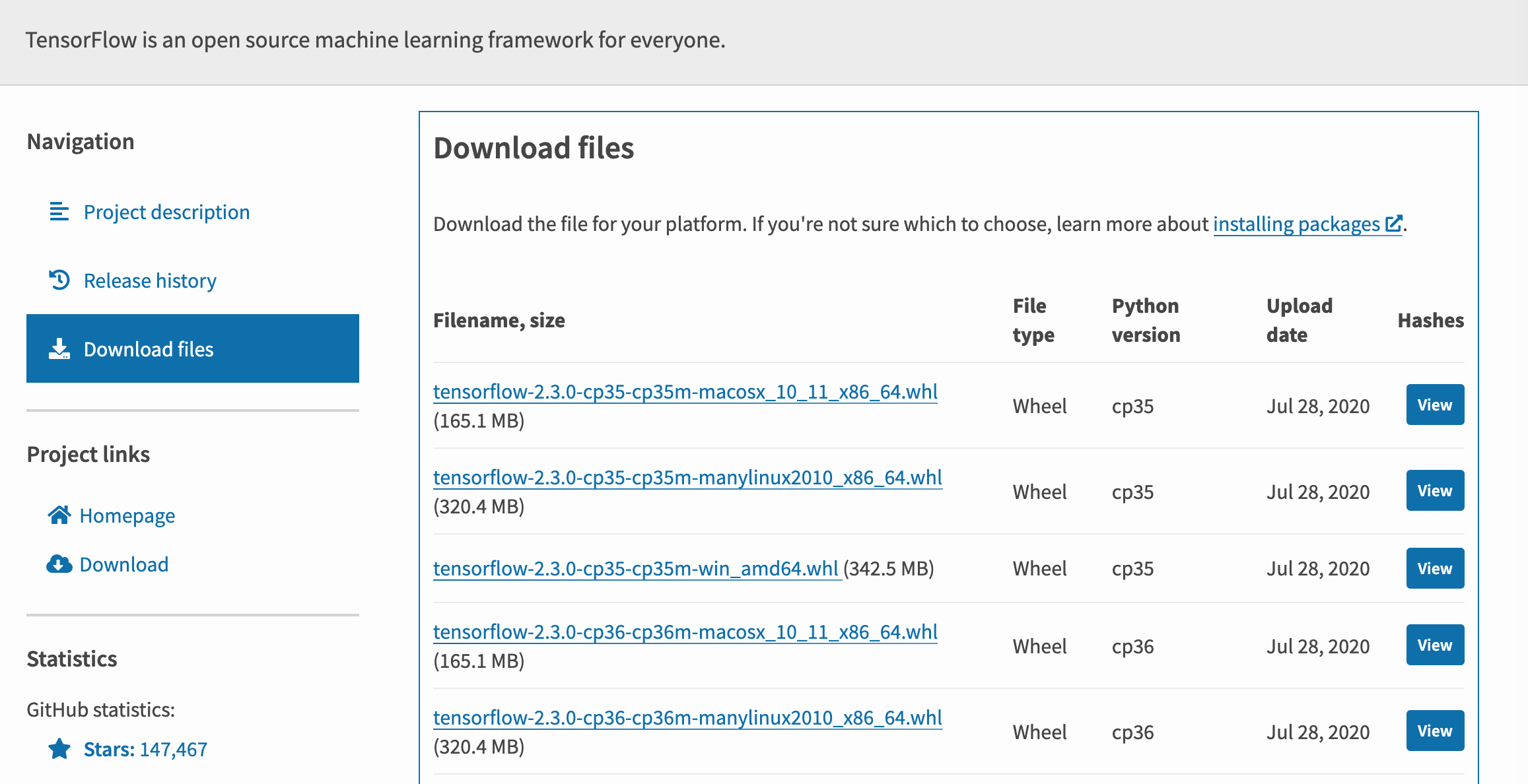The width and height of the screenshot is (1528, 784).
Task: Click the Homepage house icon
Action: pyautogui.click(x=59, y=515)
